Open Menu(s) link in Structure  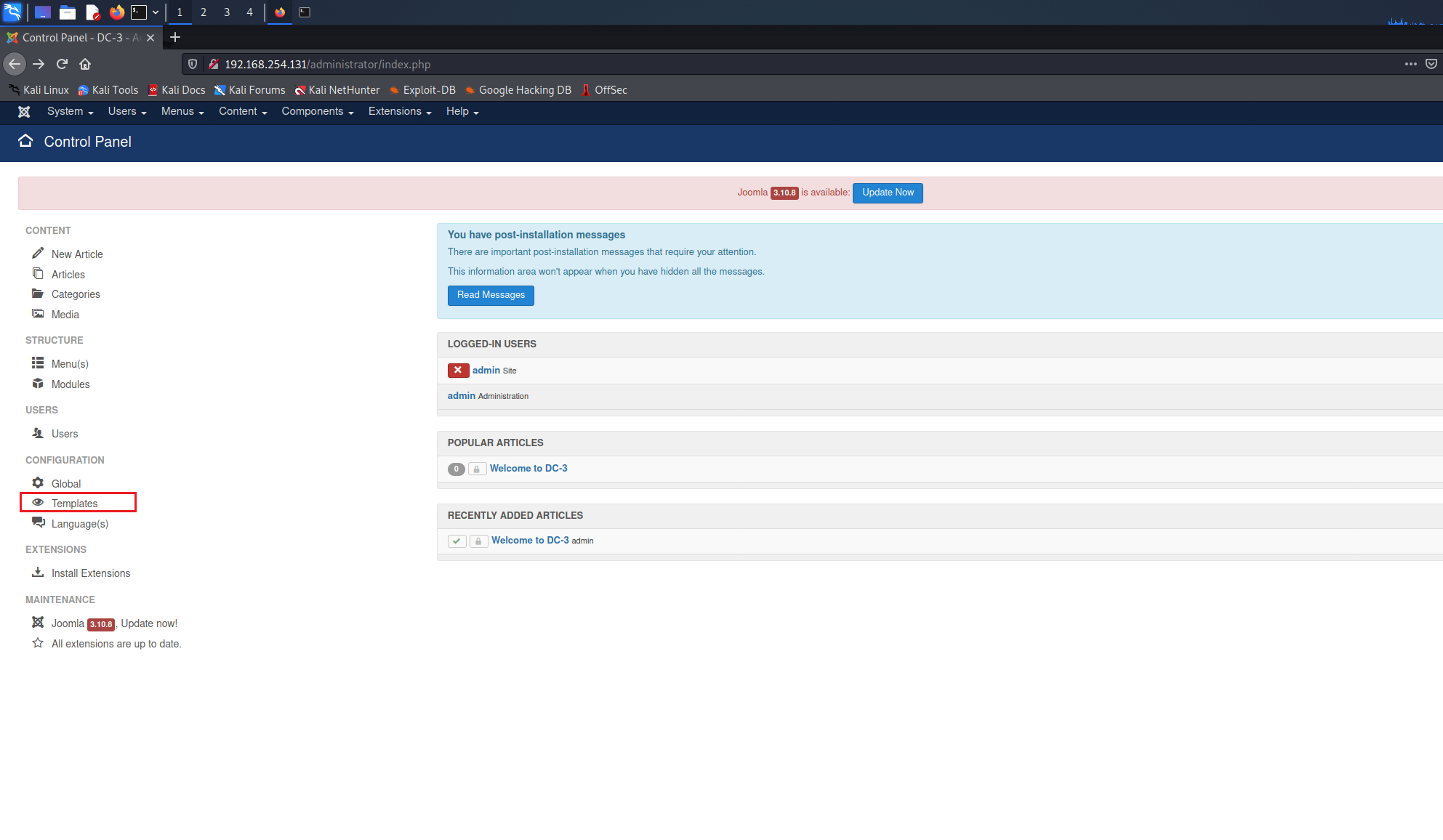tap(70, 364)
